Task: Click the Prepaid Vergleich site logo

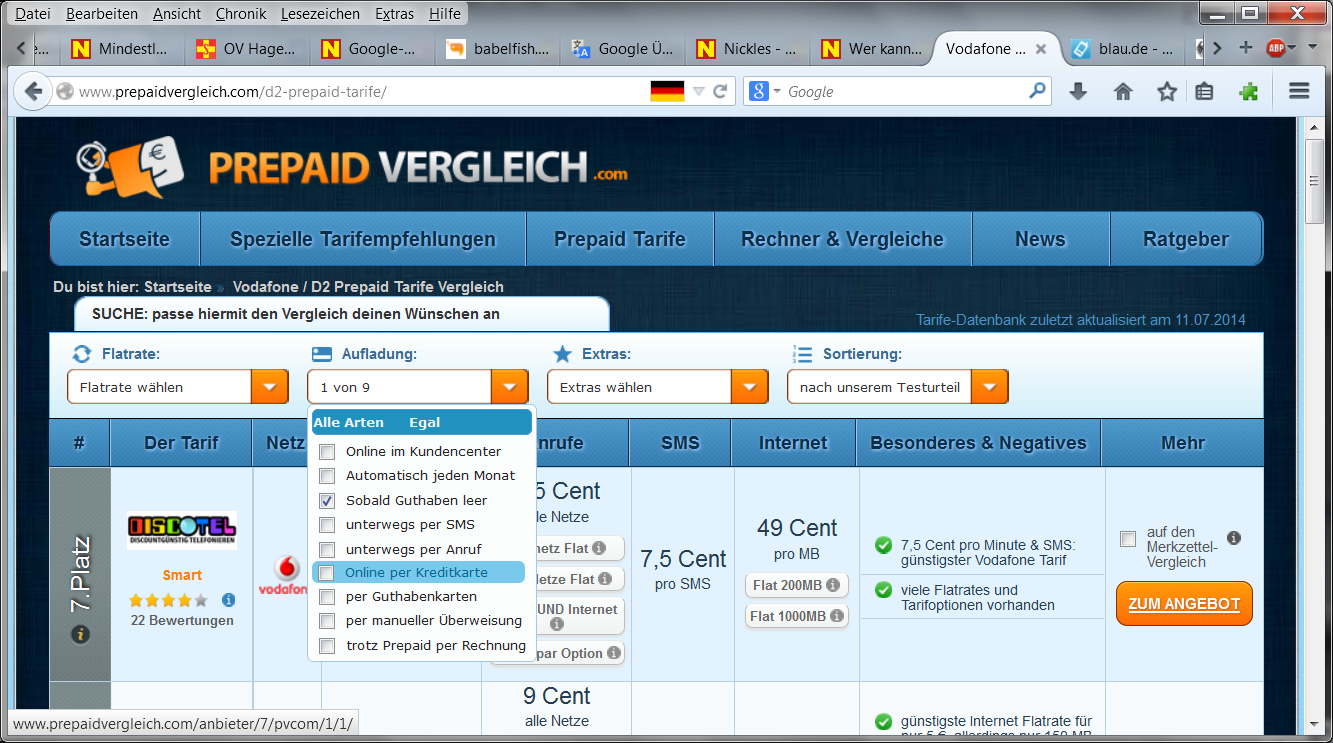Action: (352, 167)
